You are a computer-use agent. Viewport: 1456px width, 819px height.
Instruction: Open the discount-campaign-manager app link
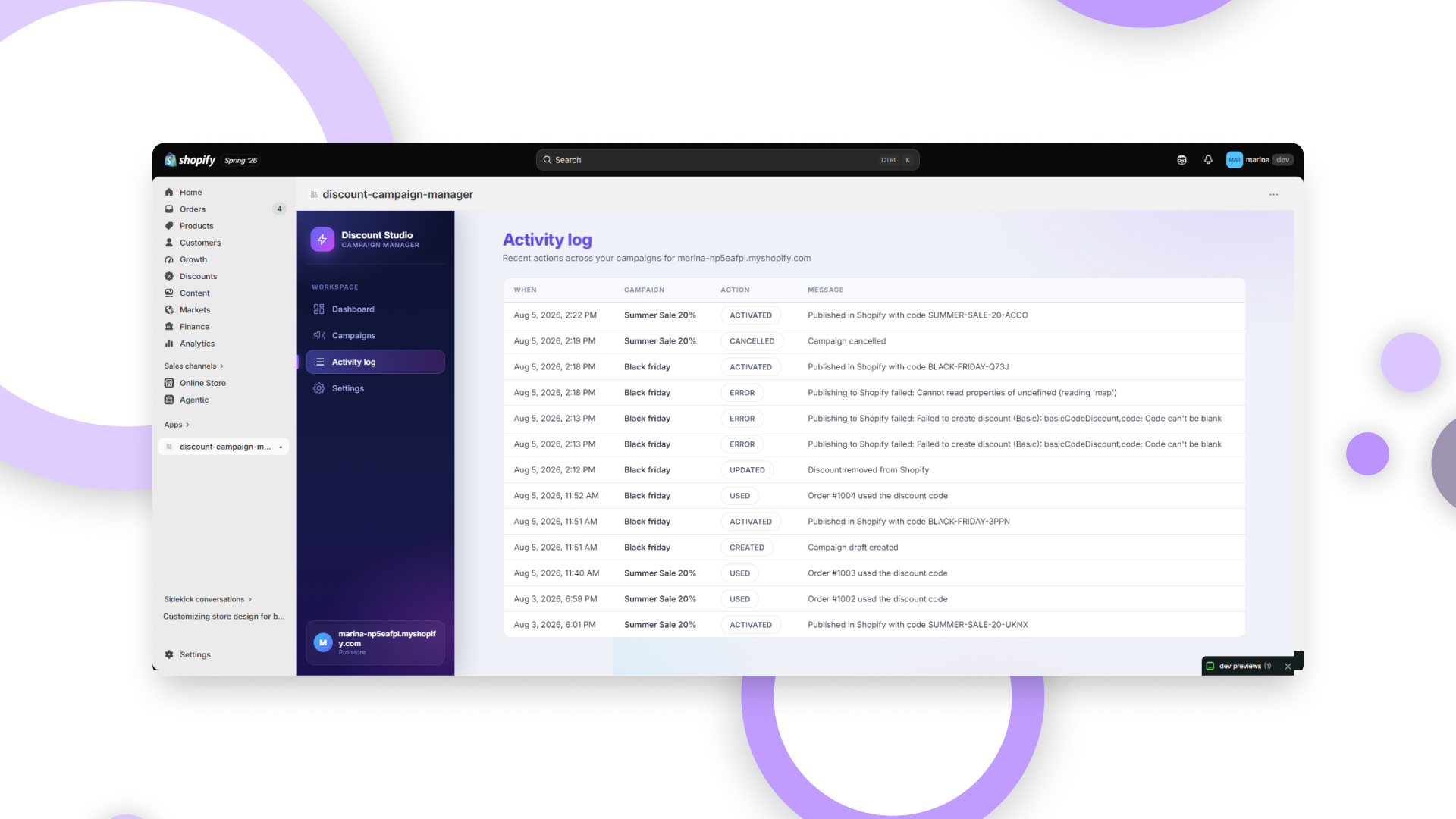pyautogui.click(x=224, y=447)
